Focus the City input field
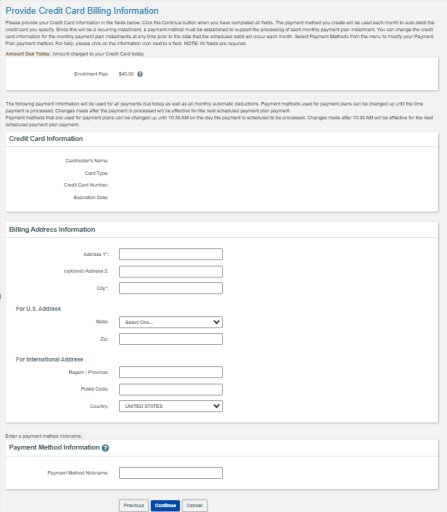 171,288
